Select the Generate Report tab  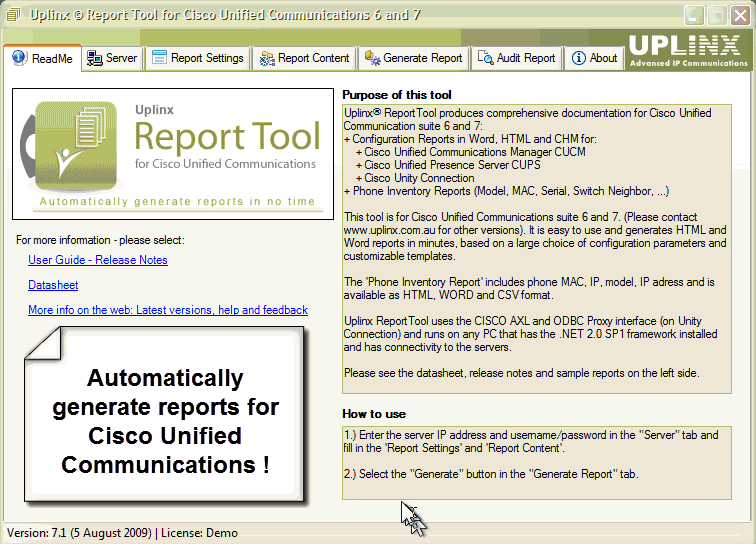pyautogui.click(x=413, y=58)
